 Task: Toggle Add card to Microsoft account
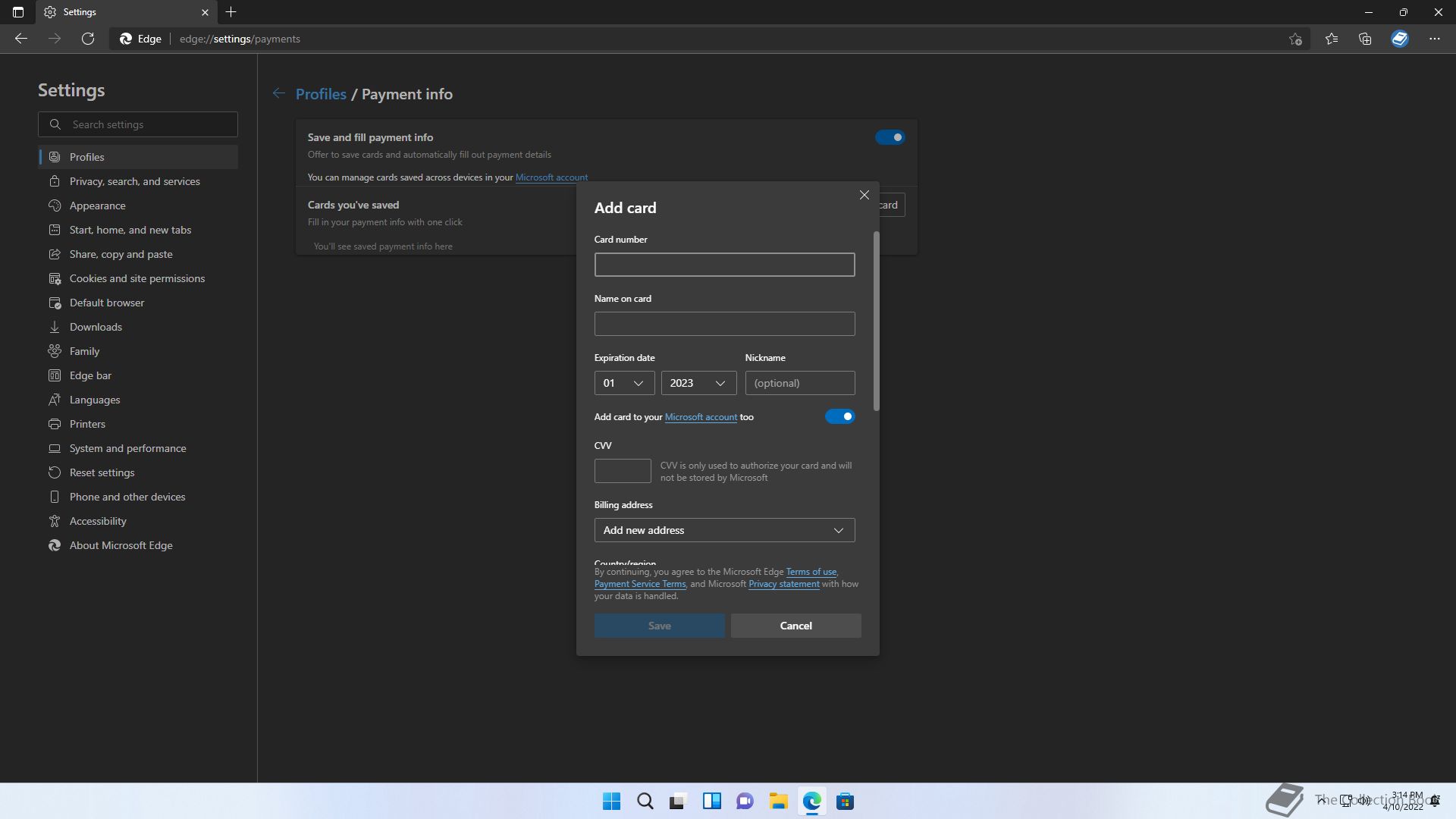click(839, 416)
